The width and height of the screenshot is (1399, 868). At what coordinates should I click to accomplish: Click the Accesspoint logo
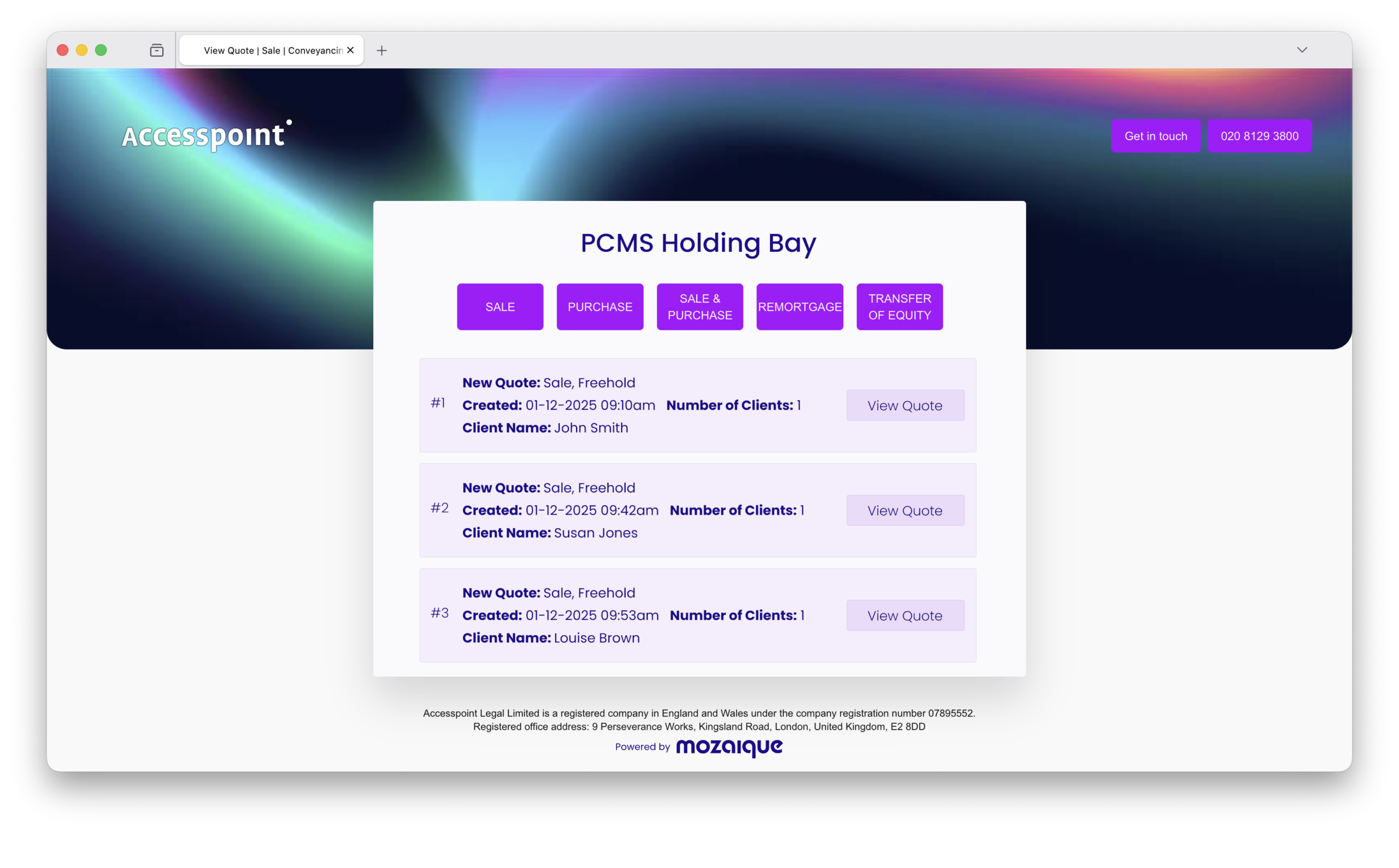click(x=206, y=135)
